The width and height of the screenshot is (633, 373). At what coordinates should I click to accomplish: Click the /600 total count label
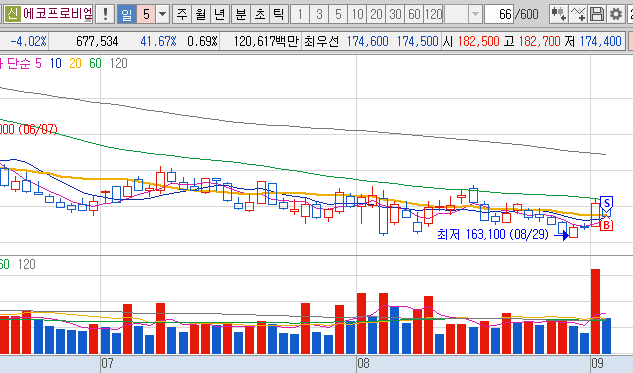coord(526,15)
